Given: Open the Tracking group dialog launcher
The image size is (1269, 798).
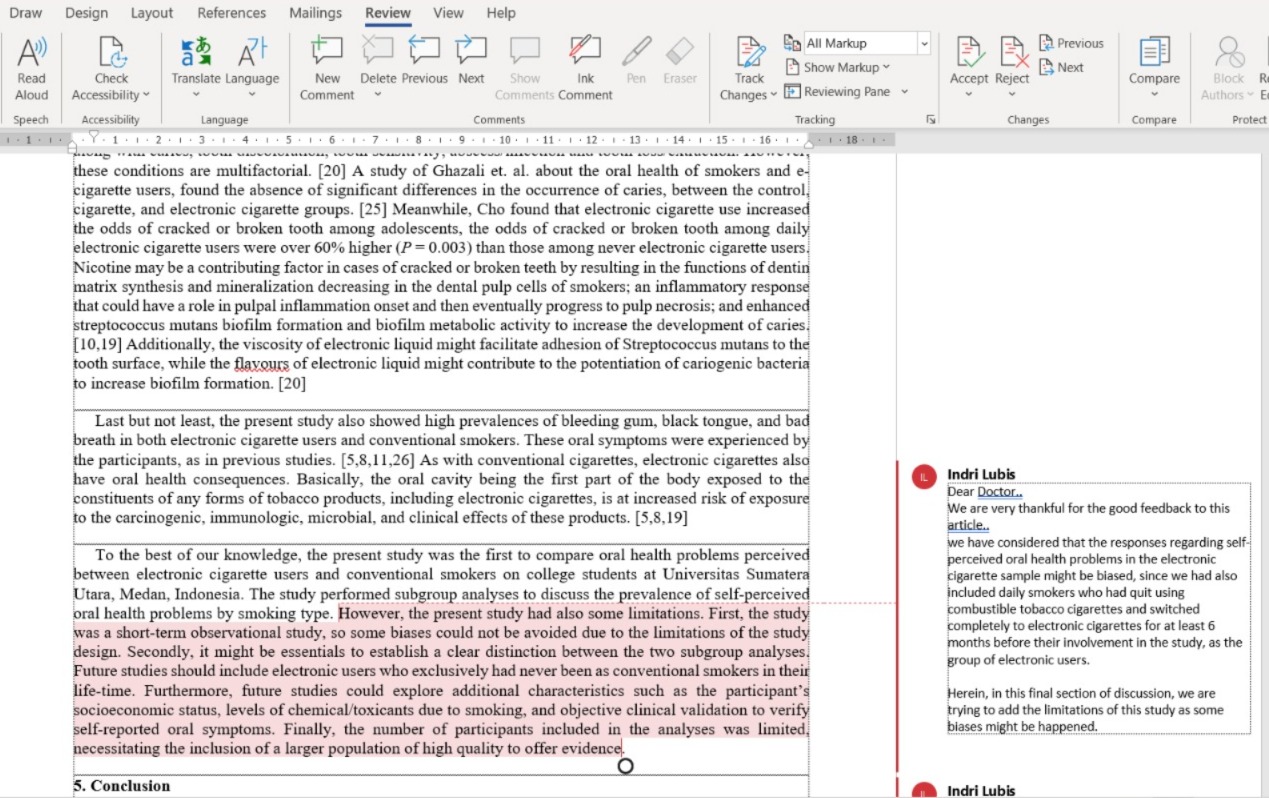Looking at the screenshot, I should 931,119.
